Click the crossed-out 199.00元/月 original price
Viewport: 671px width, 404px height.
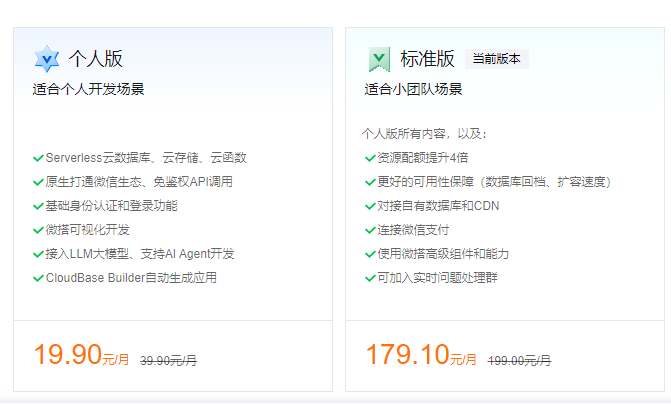coord(520,360)
